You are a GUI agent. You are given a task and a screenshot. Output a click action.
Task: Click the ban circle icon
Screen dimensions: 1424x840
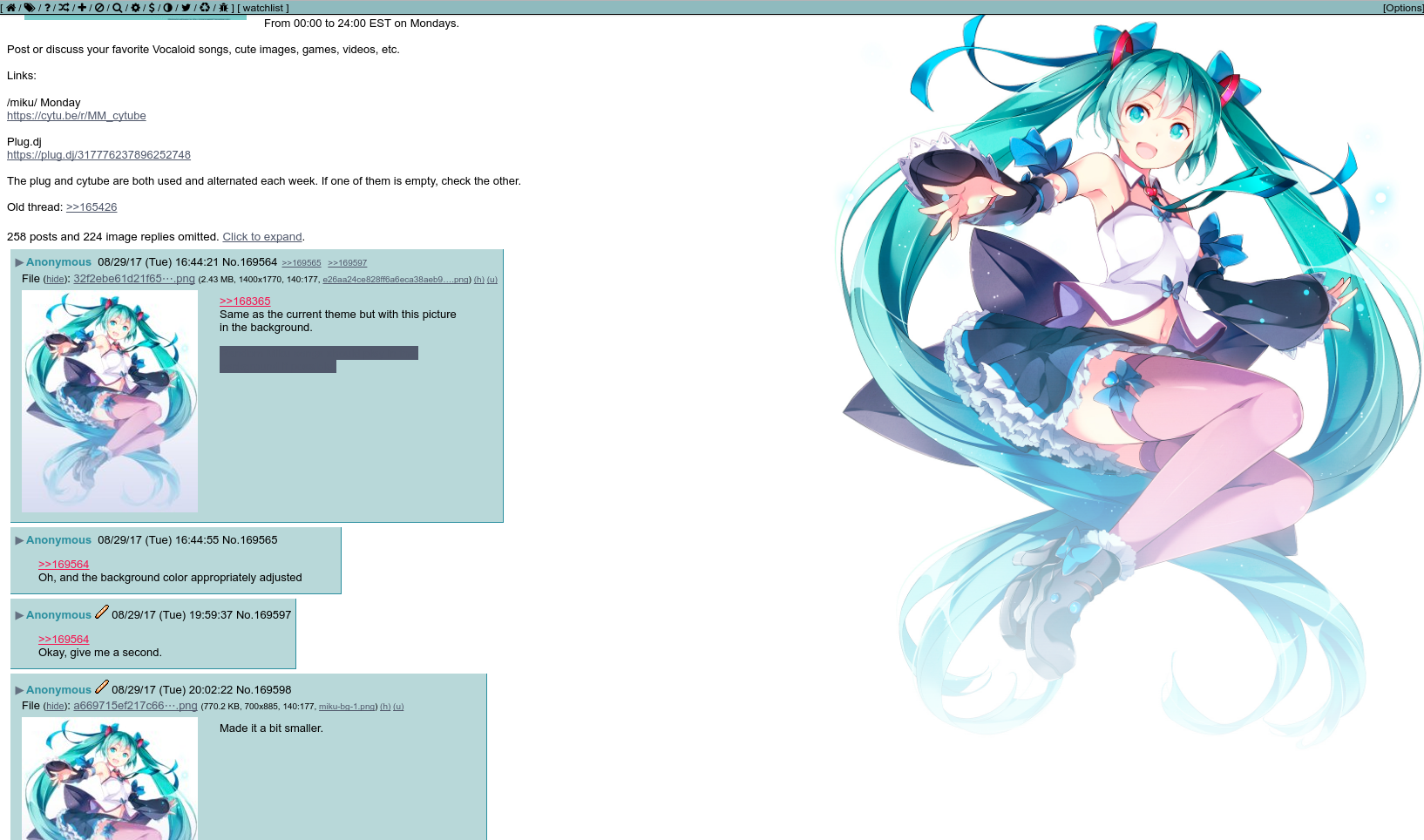point(99,8)
